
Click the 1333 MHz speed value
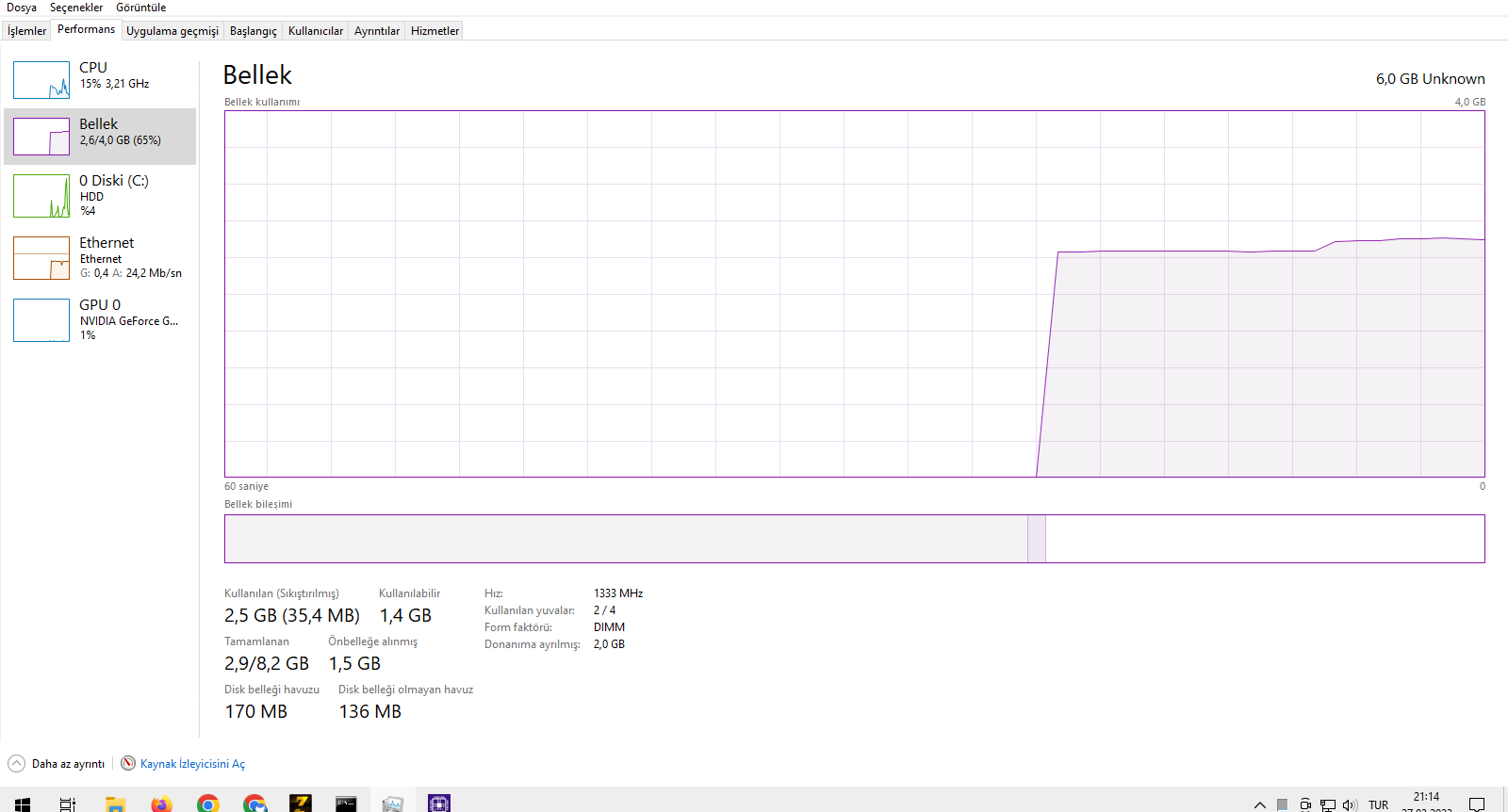pyautogui.click(x=618, y=593)
